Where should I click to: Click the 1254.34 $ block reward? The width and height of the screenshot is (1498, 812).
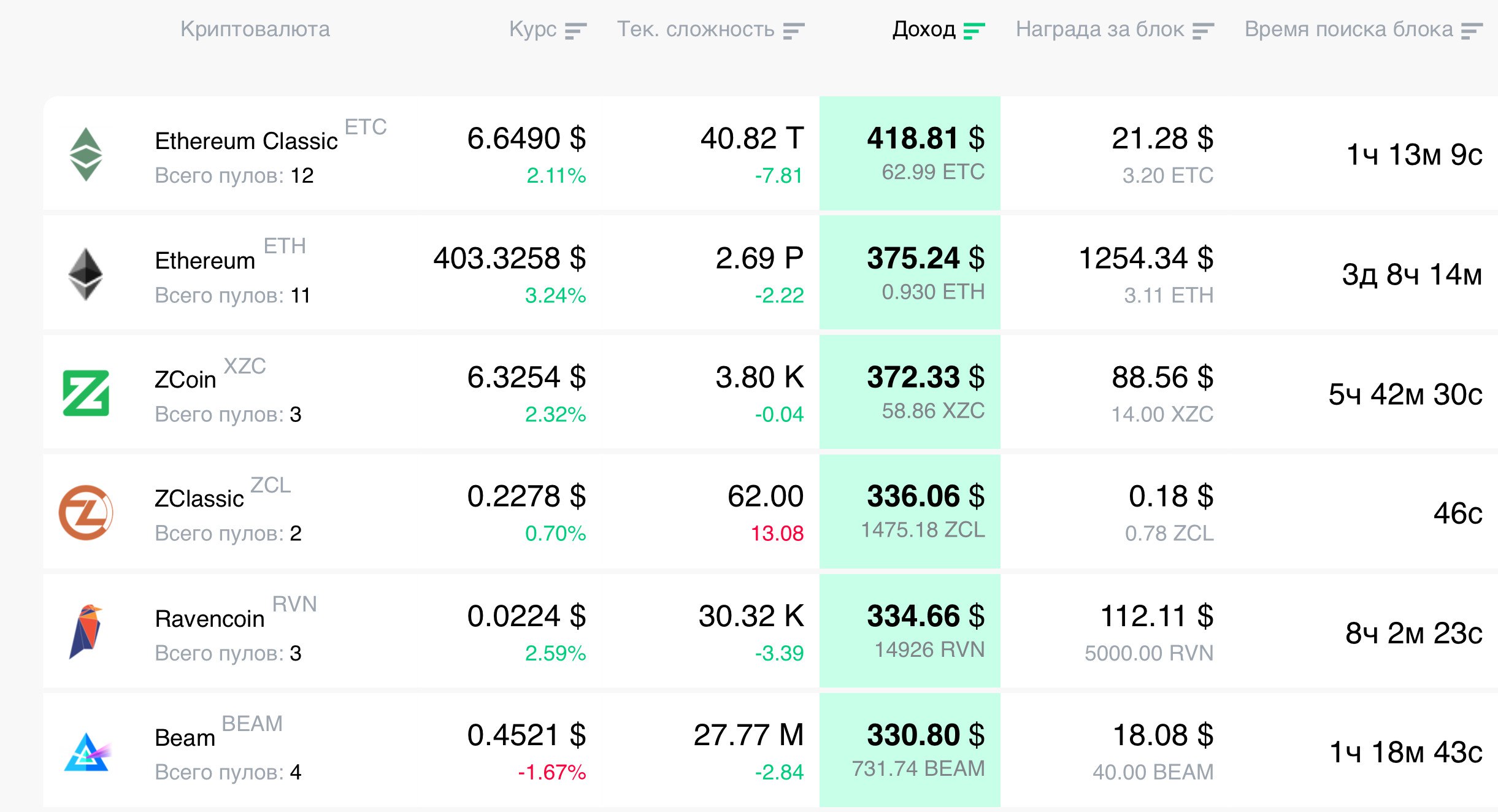coord(1146,258)
